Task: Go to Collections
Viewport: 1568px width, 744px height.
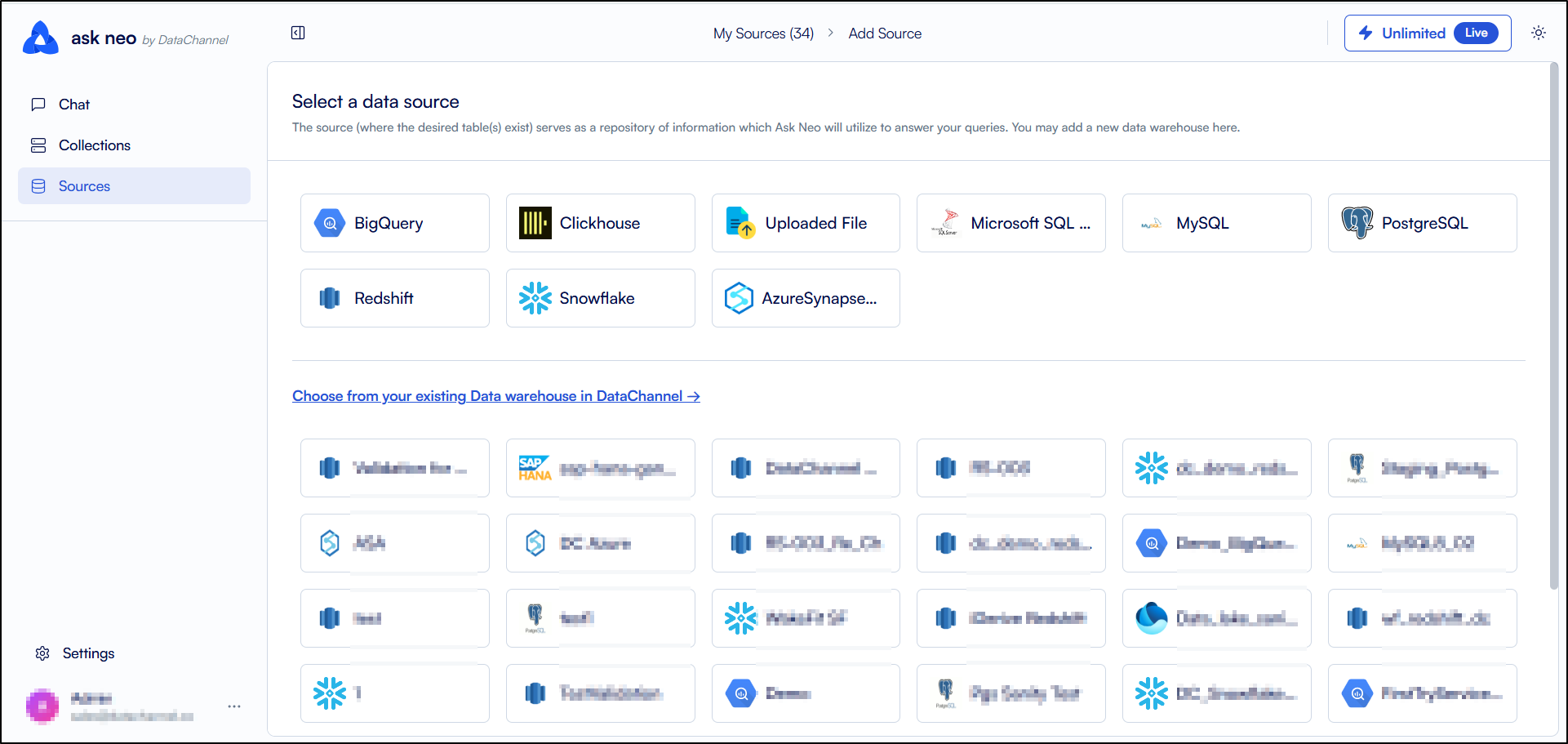Action: [134, 145]
